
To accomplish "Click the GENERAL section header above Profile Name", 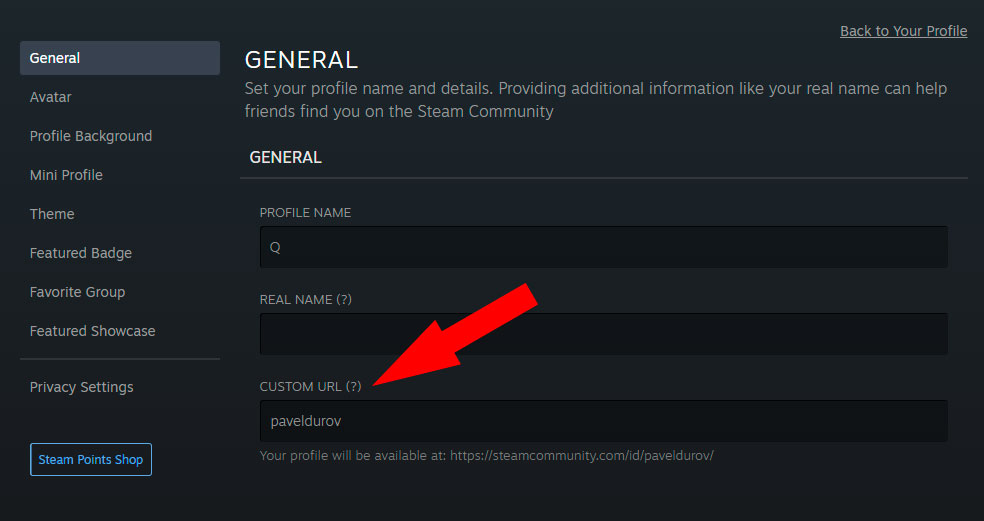I will pos(285,157).
